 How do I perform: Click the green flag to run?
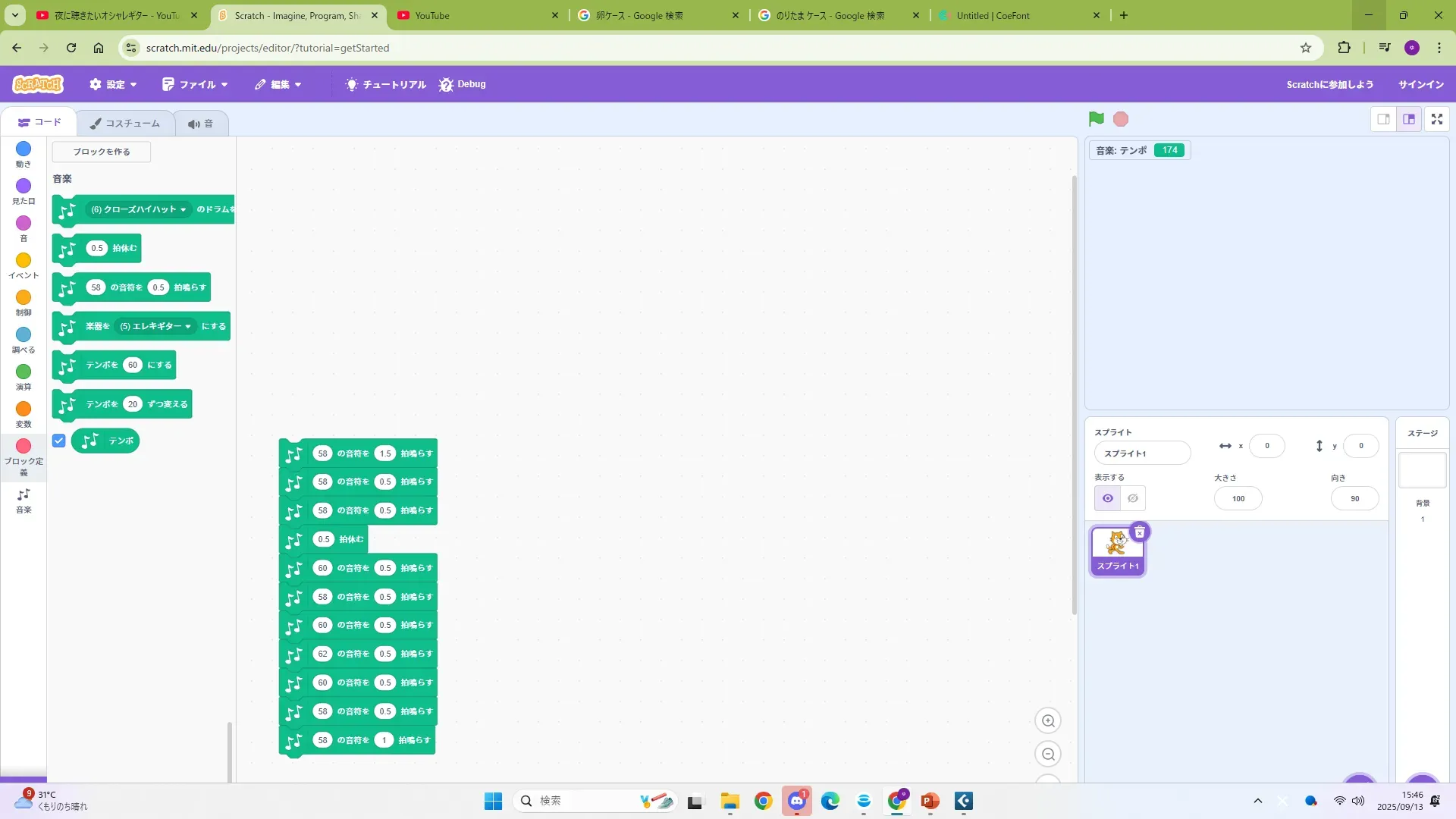(1096, 119)
